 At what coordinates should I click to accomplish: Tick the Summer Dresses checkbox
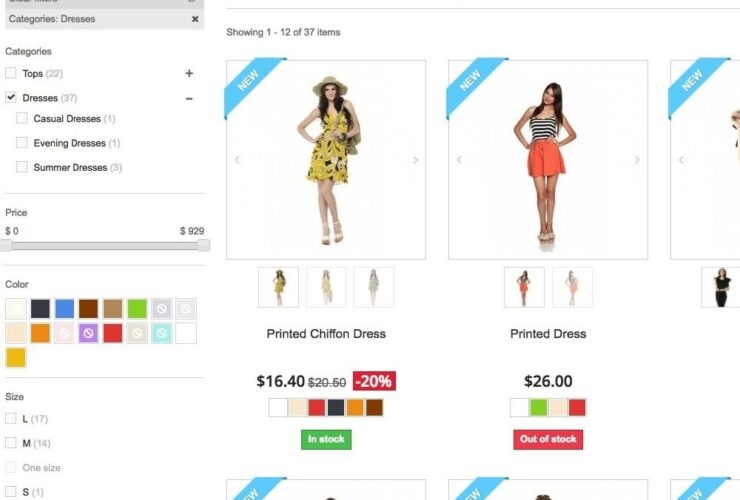click(22, 167)
